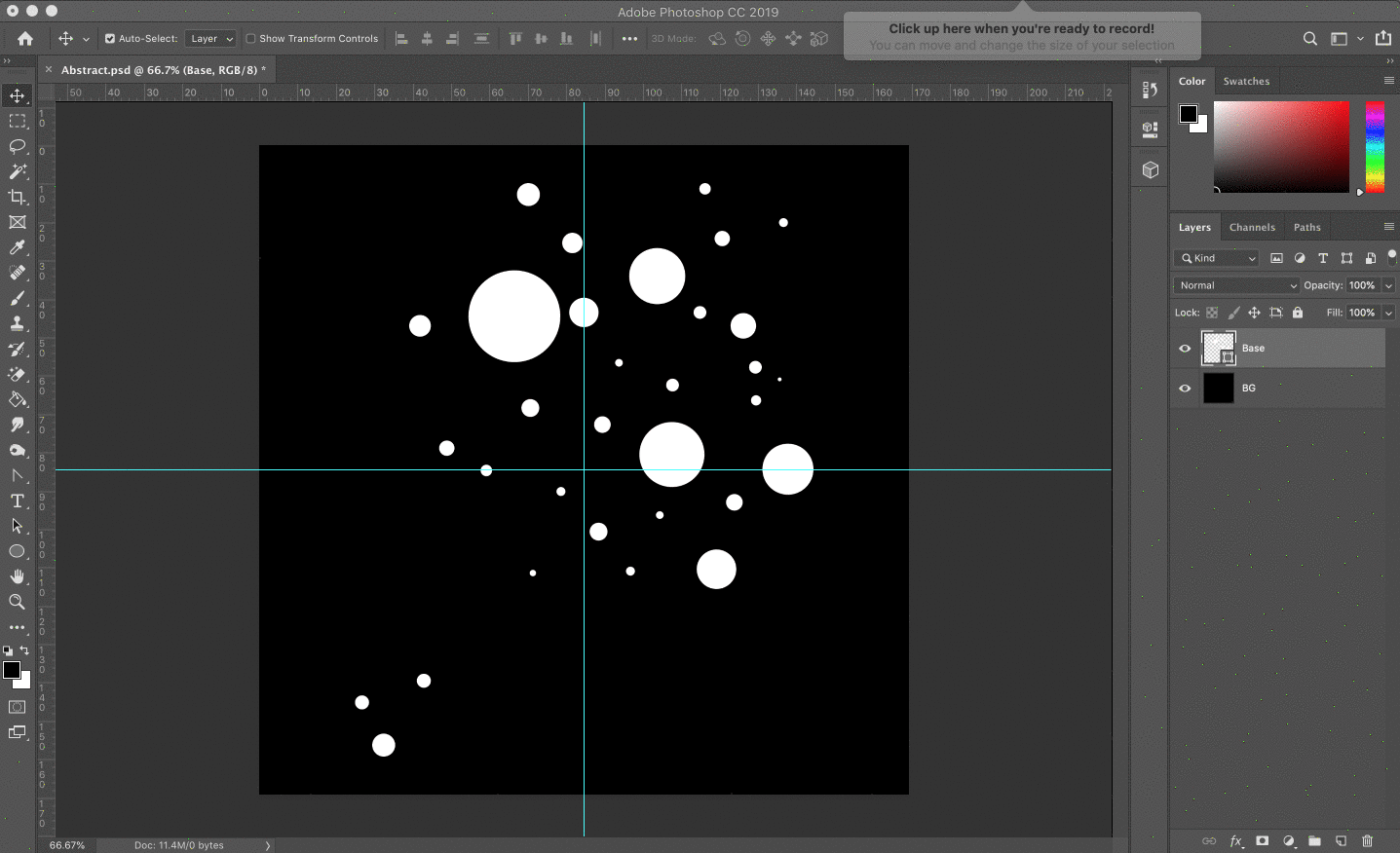This screenshot has height=853, width=1400.
Task: Click the rainbow hue strip
Action: point(1375,146)
